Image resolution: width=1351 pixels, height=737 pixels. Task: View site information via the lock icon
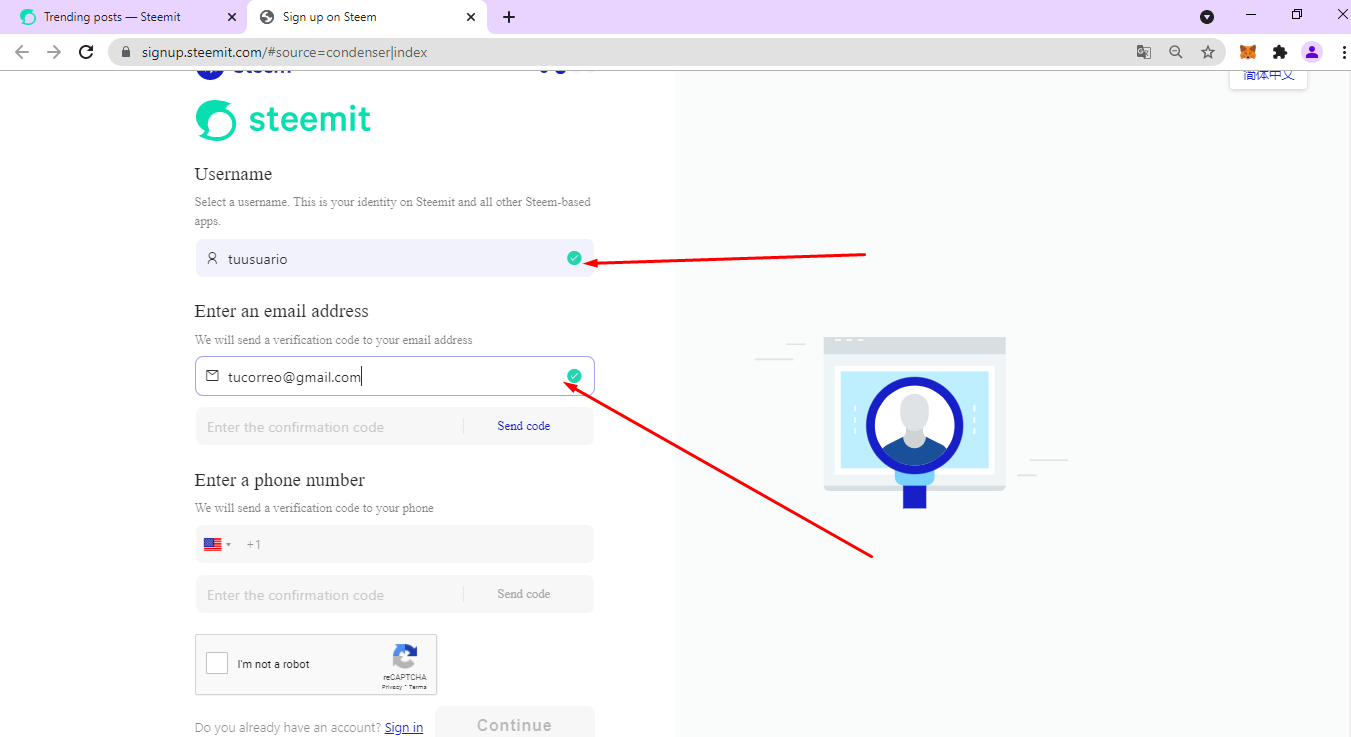tap(126, 52)
